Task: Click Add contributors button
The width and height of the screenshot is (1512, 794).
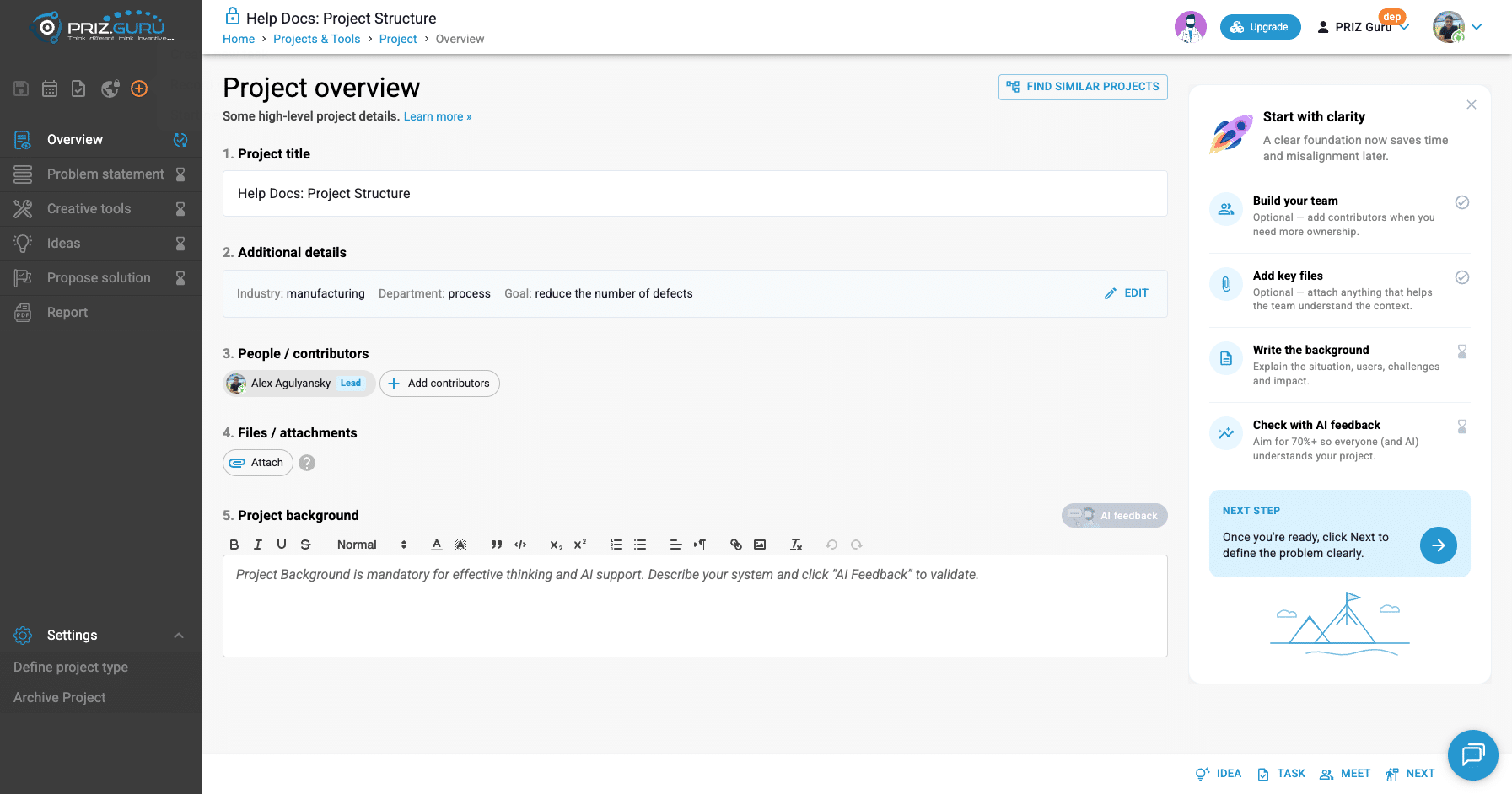Action: click(x=439, y=384)
